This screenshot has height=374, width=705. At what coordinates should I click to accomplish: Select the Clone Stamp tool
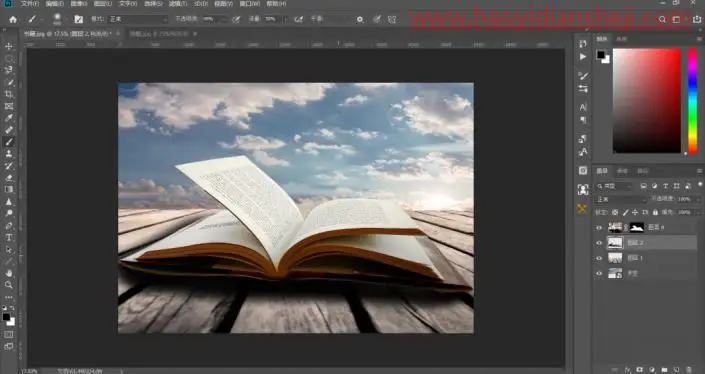pos(9,154)
